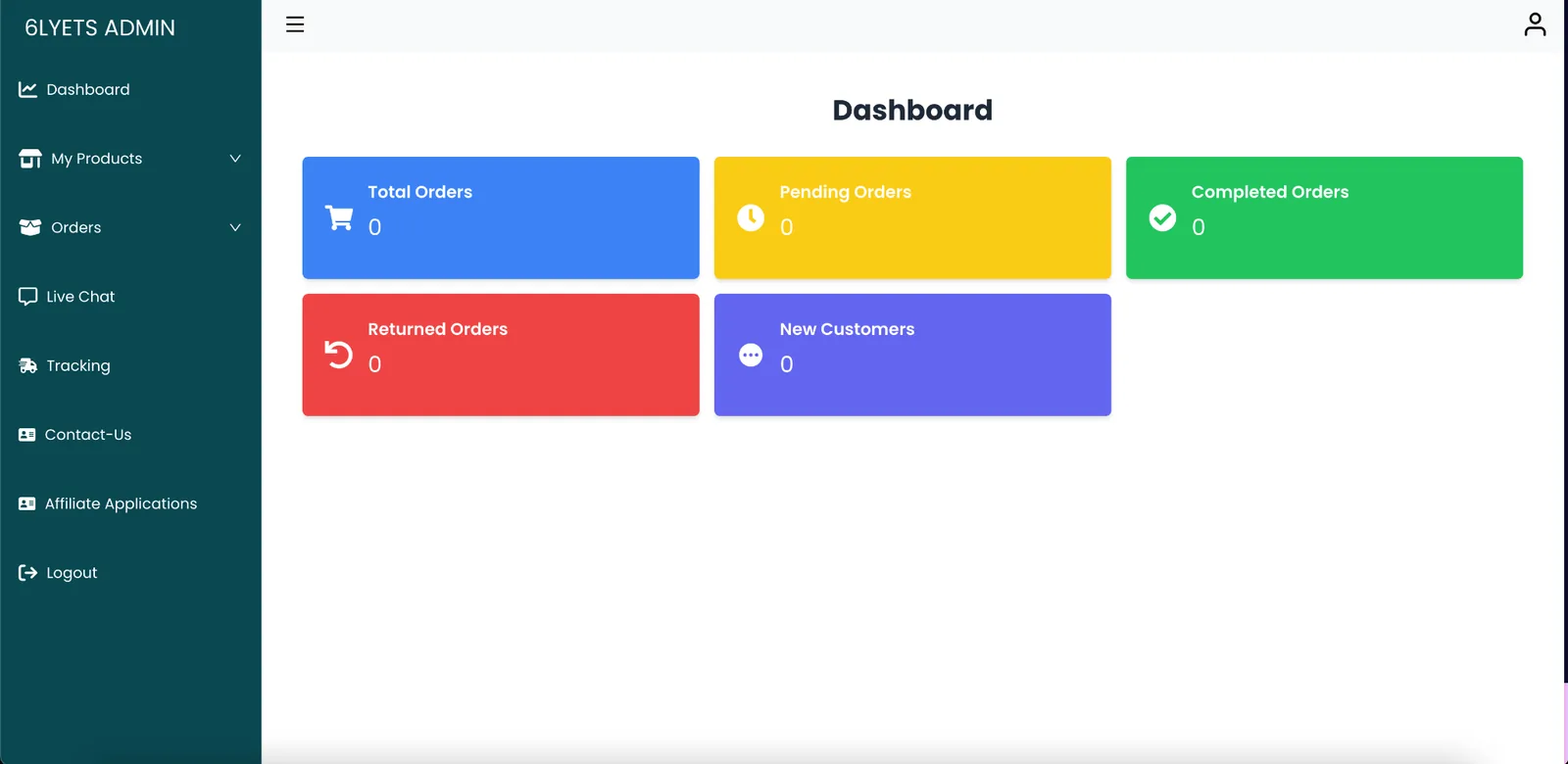Click the Total Orders label
1568x764 pixels.
pos(420,192)
